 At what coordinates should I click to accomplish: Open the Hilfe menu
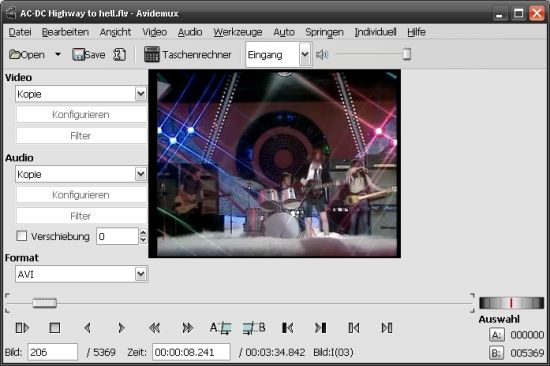[x=416, y=32]
